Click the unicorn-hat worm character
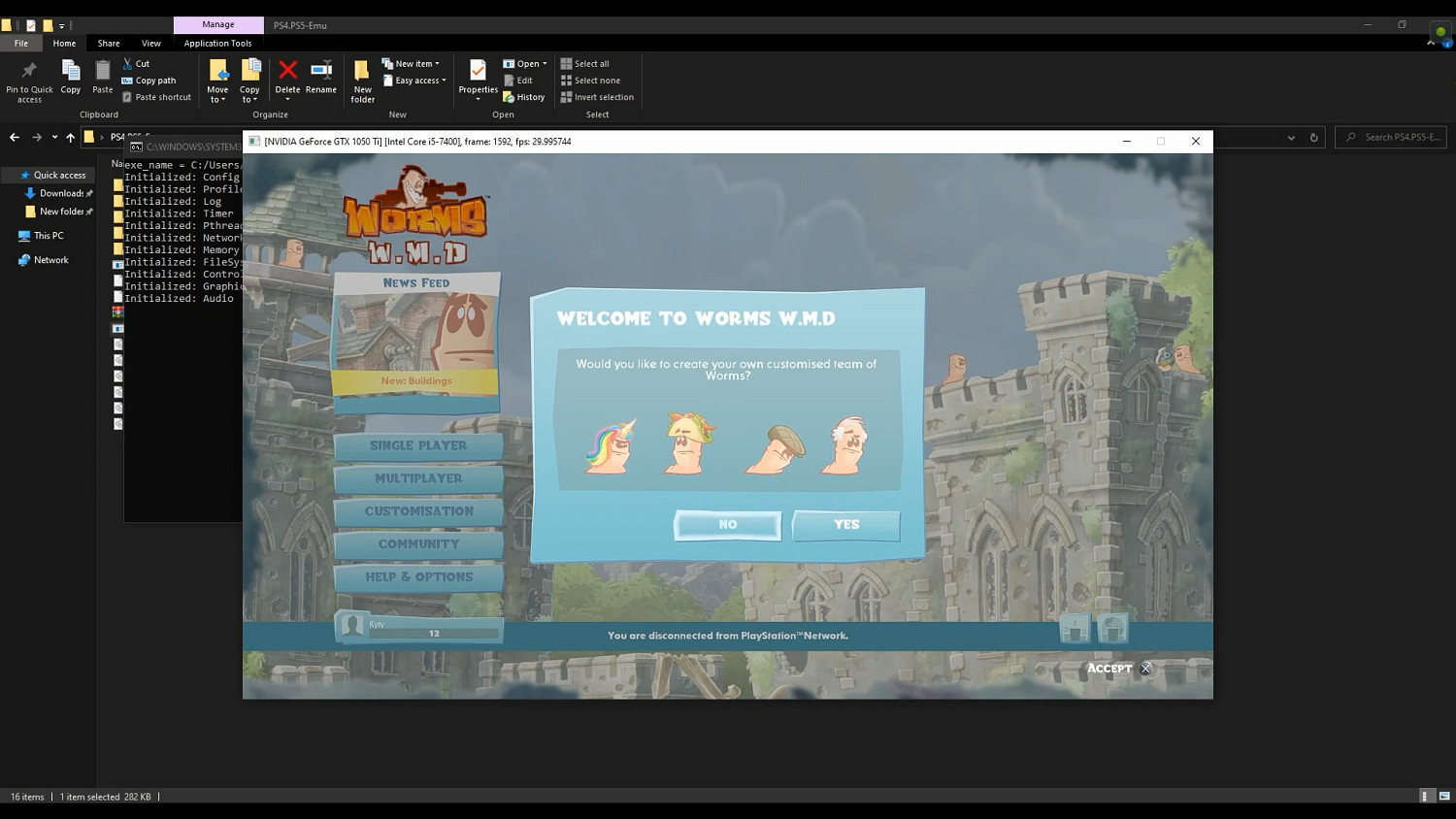Image resolution: width=1456 pixels, height=819 pixels. point(611,445)
